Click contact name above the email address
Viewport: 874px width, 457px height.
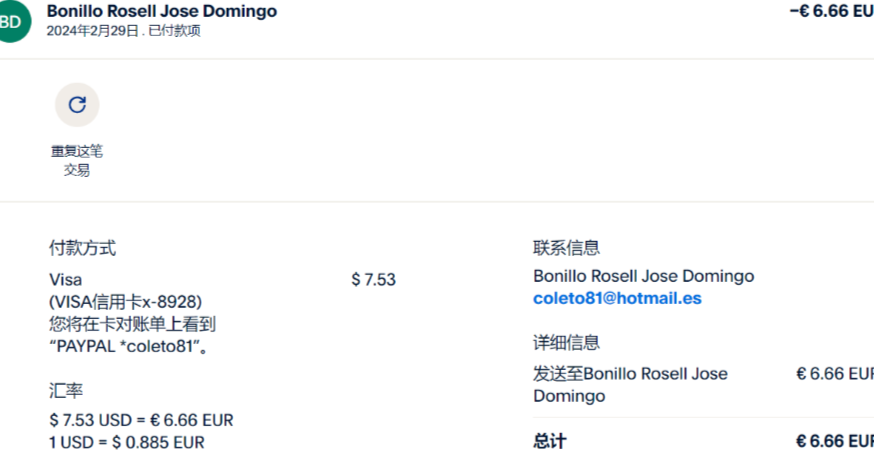[x=643, y=276]
